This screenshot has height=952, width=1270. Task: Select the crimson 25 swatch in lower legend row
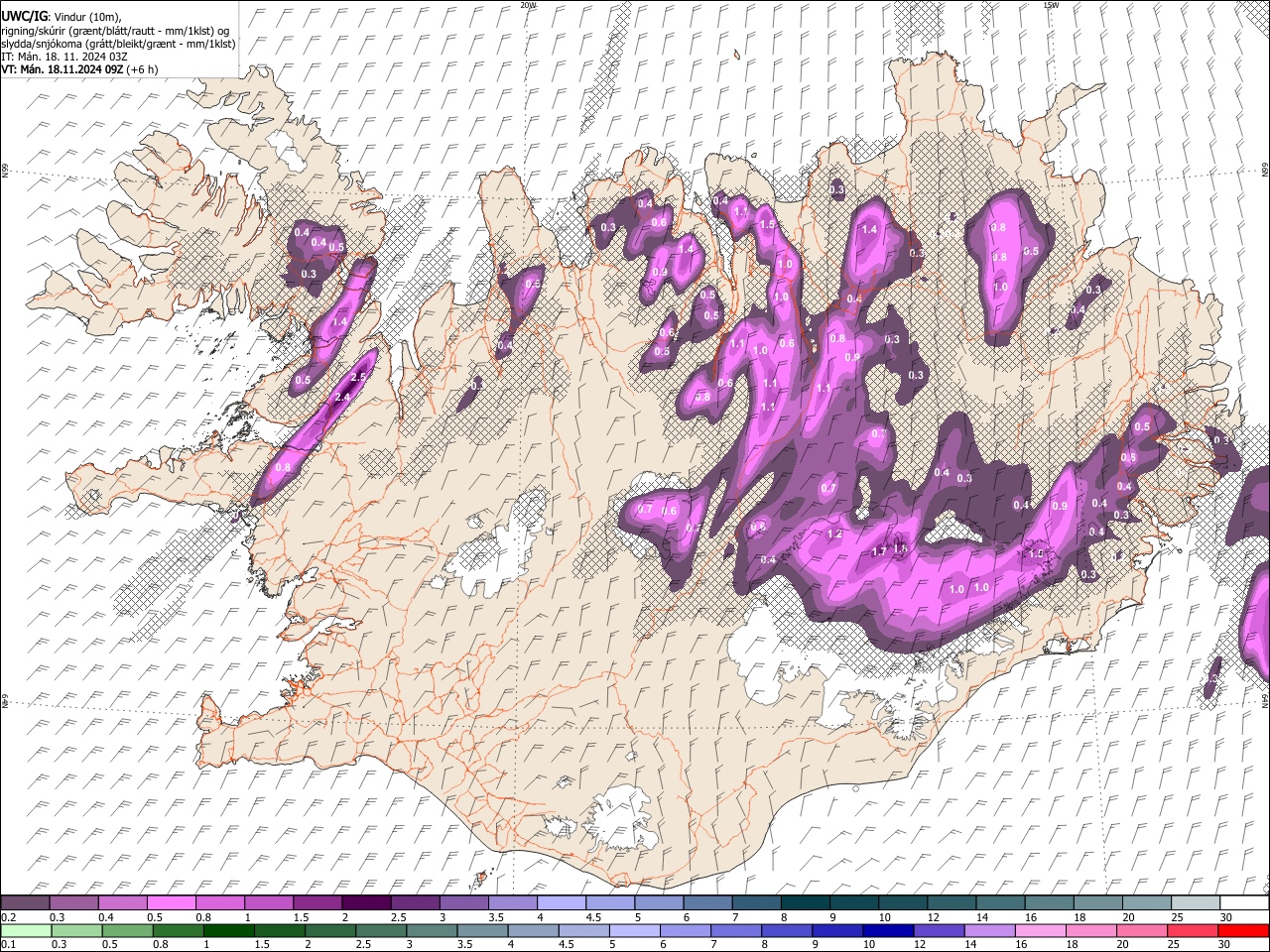[x=1193, y=930]
